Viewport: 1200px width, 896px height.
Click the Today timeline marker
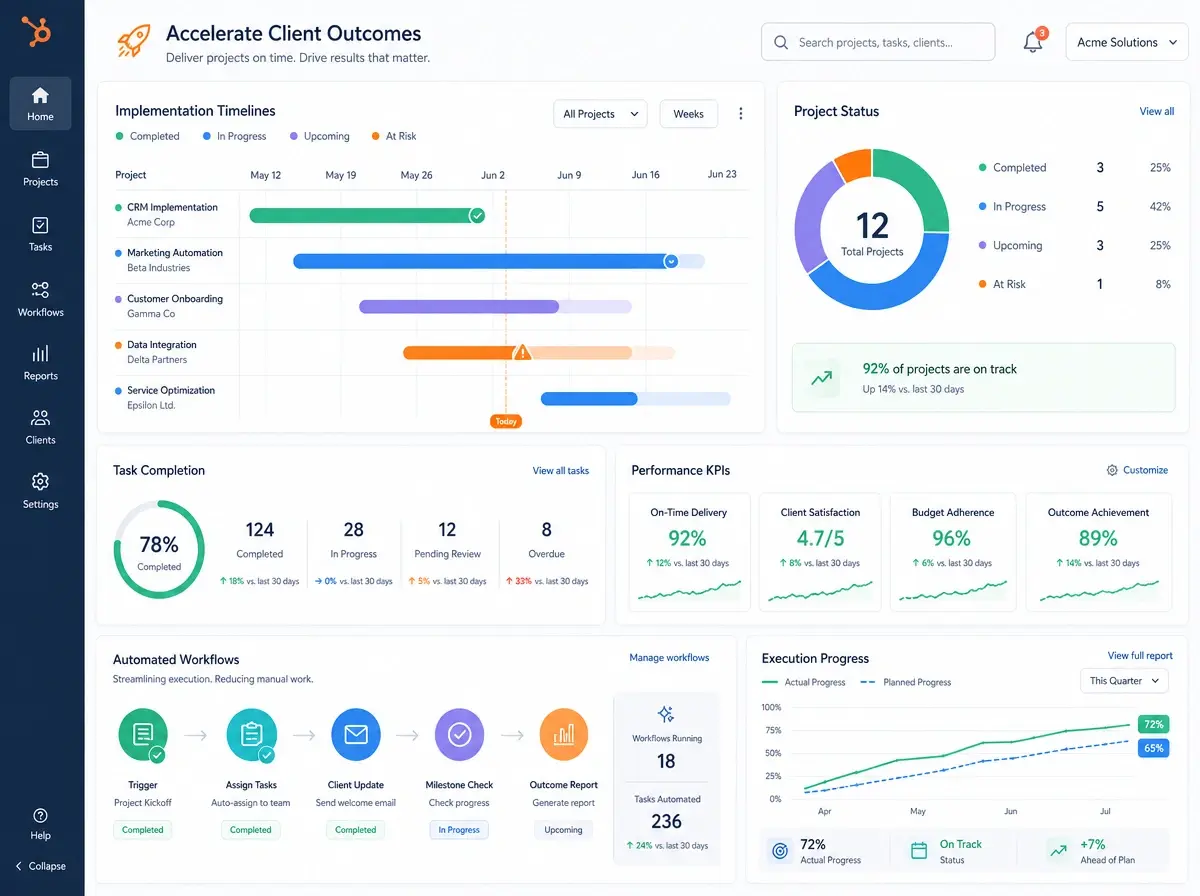point(506,421)
